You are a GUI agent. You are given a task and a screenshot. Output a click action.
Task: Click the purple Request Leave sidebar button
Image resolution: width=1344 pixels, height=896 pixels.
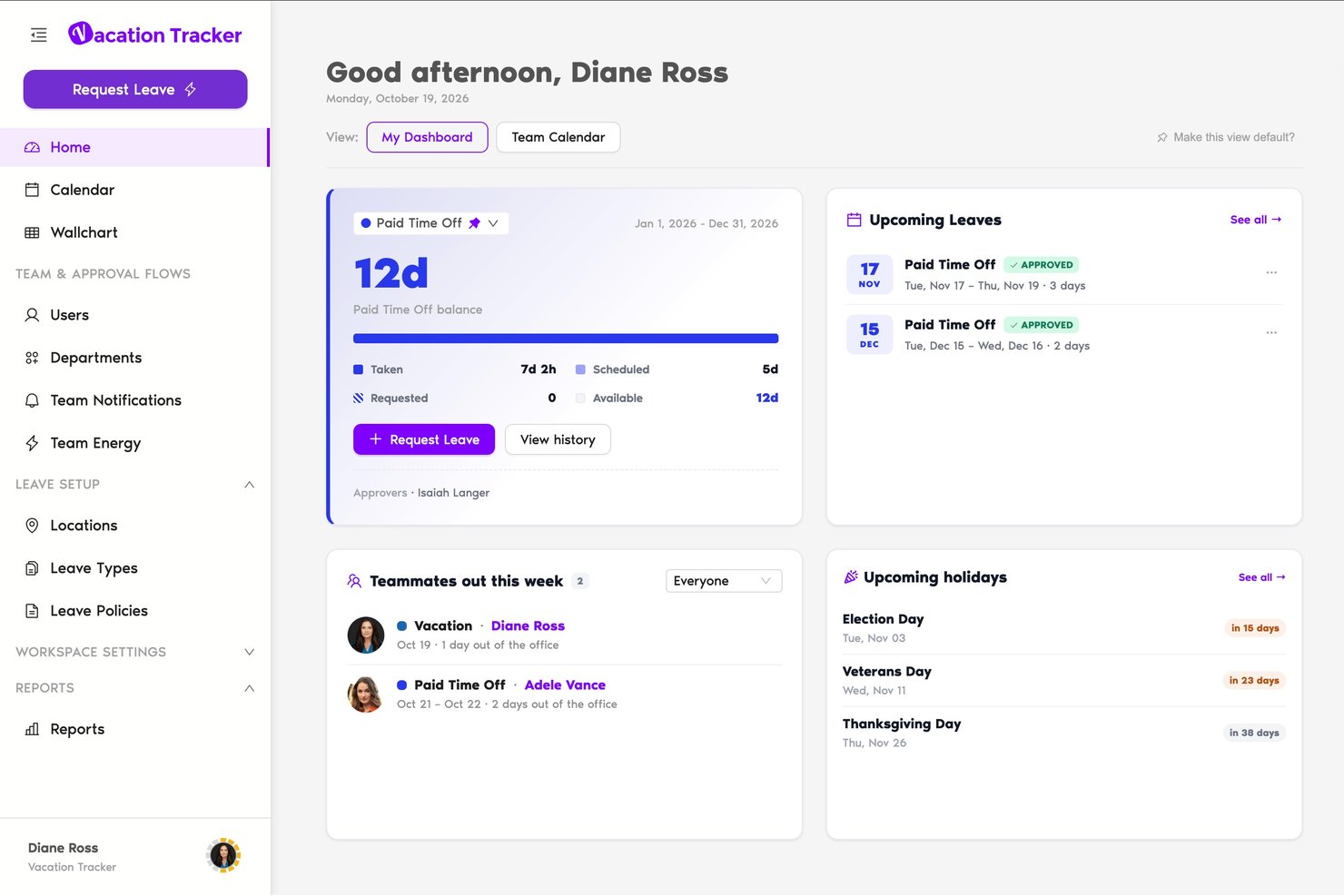135,89
